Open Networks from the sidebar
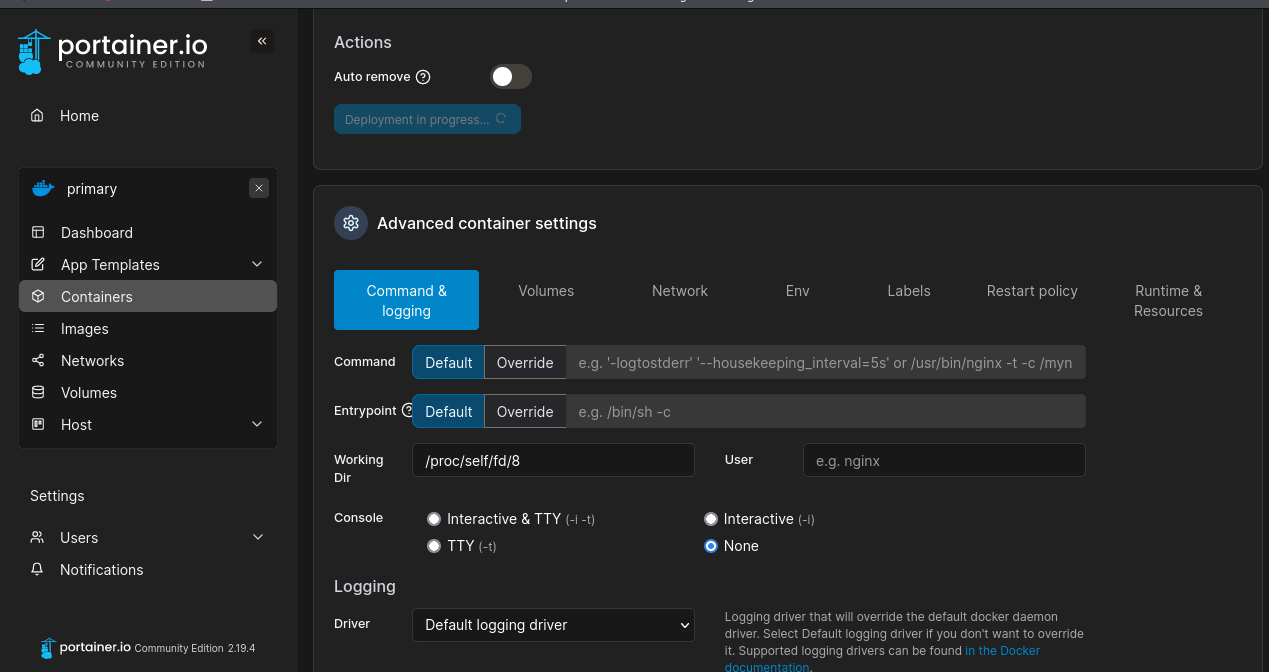The height and width of the screenshot is (672, 1269). [x=92, y=361]
